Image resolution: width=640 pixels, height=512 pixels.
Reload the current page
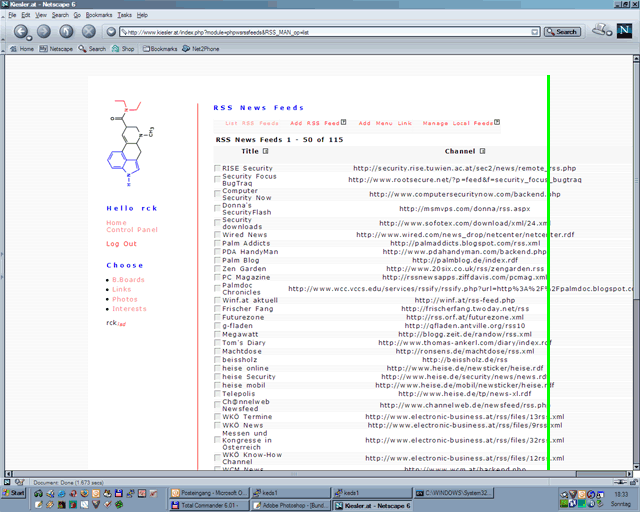(65, 31)
